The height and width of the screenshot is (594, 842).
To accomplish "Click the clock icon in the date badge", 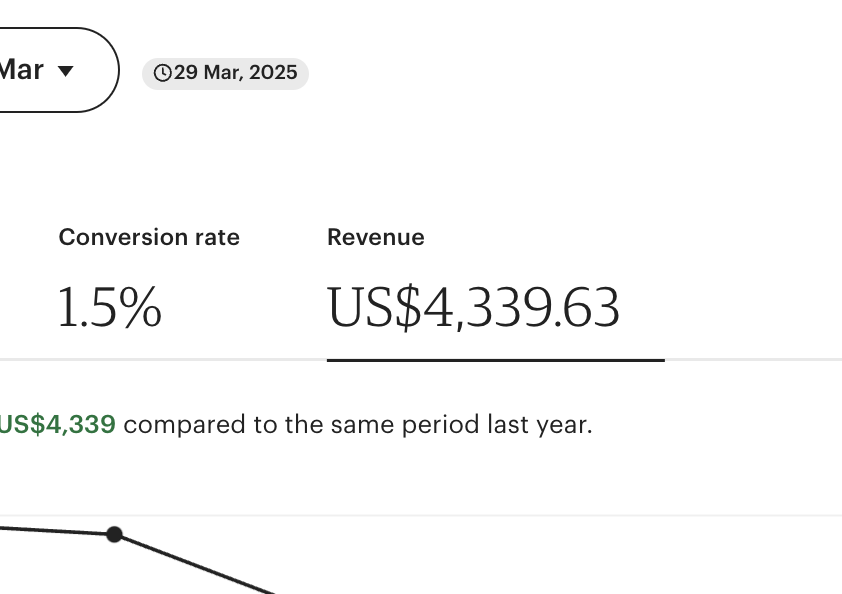I will click(x=162, y=73).
